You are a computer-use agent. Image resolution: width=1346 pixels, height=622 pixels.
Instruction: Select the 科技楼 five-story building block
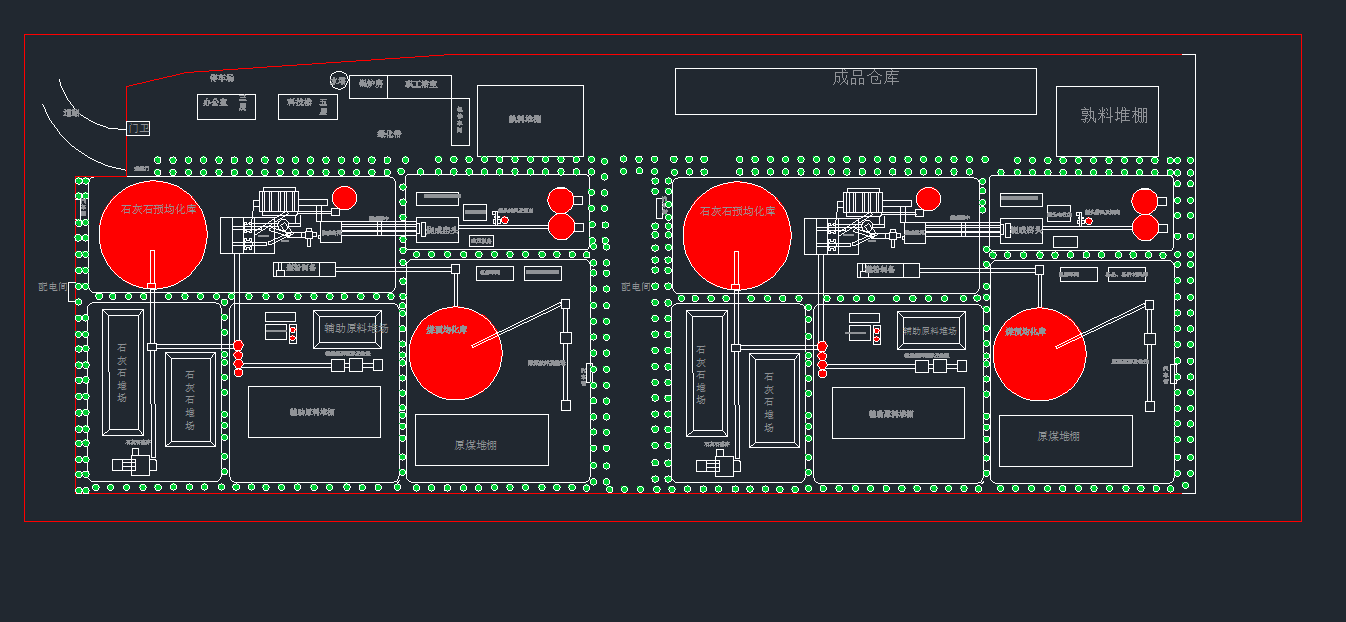pos(307,106)
